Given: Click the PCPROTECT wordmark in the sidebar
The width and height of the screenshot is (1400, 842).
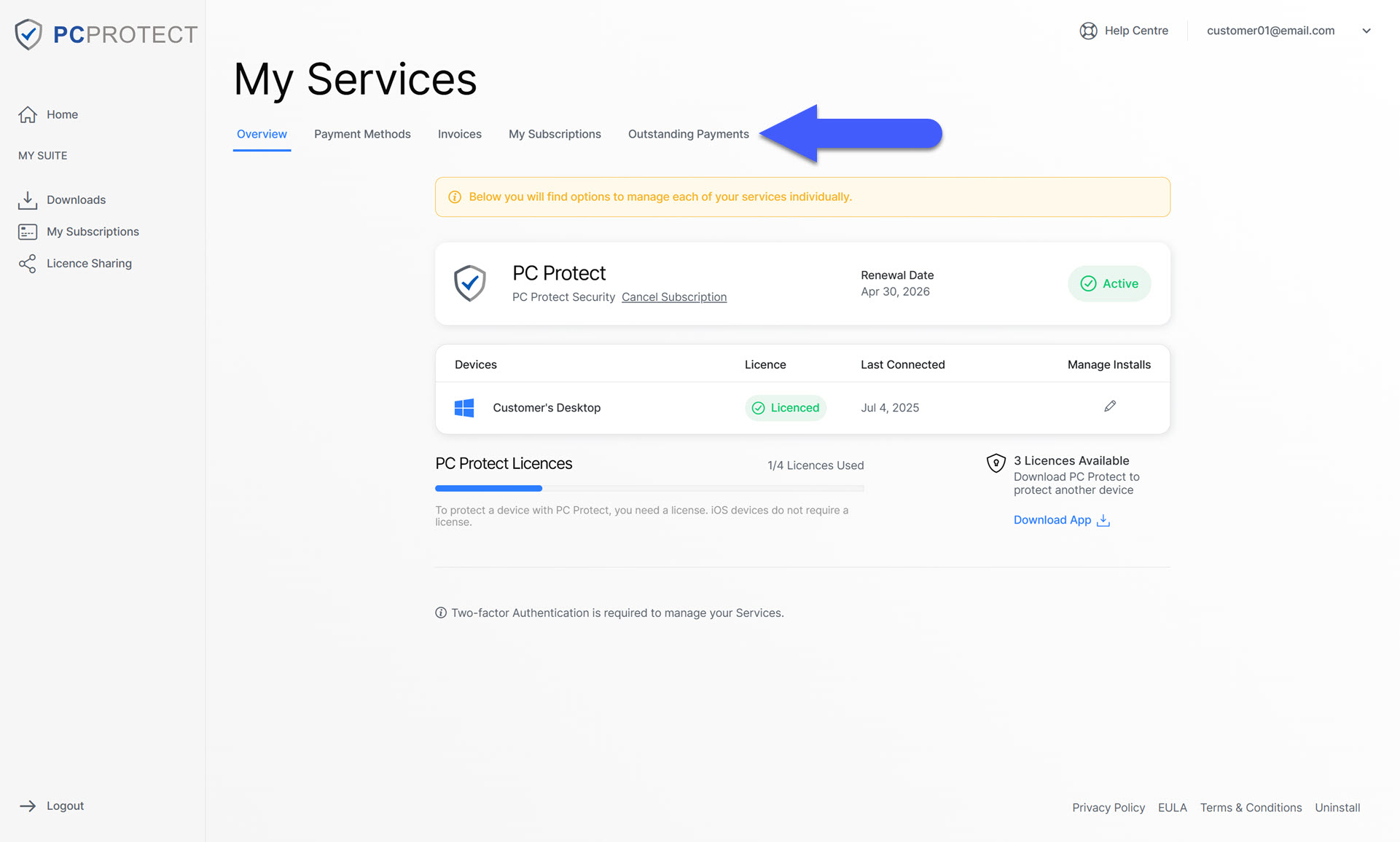Looking at the screenshot, I should coord(125,34).
